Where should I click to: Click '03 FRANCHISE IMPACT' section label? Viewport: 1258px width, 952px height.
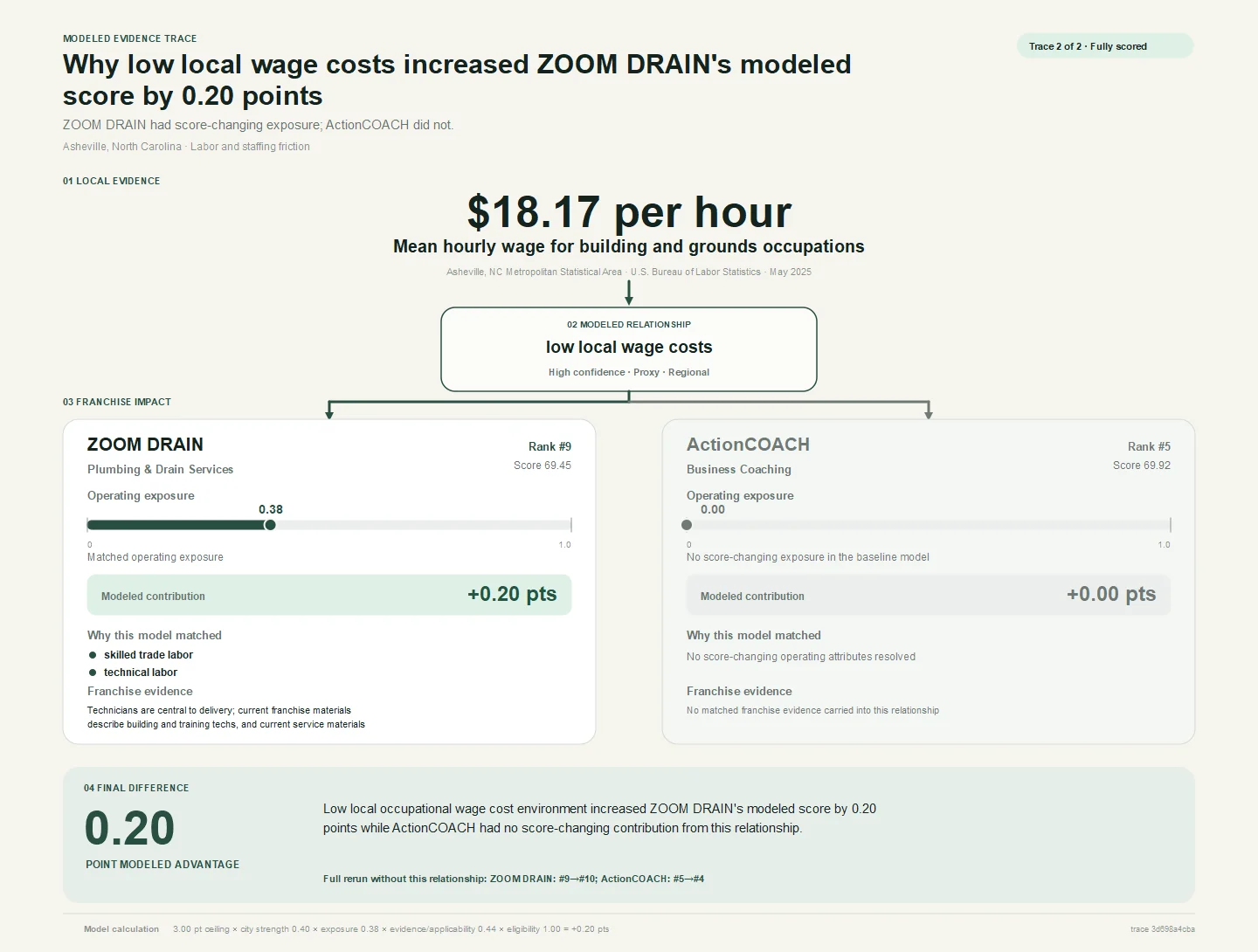click(x=117, y=402)
